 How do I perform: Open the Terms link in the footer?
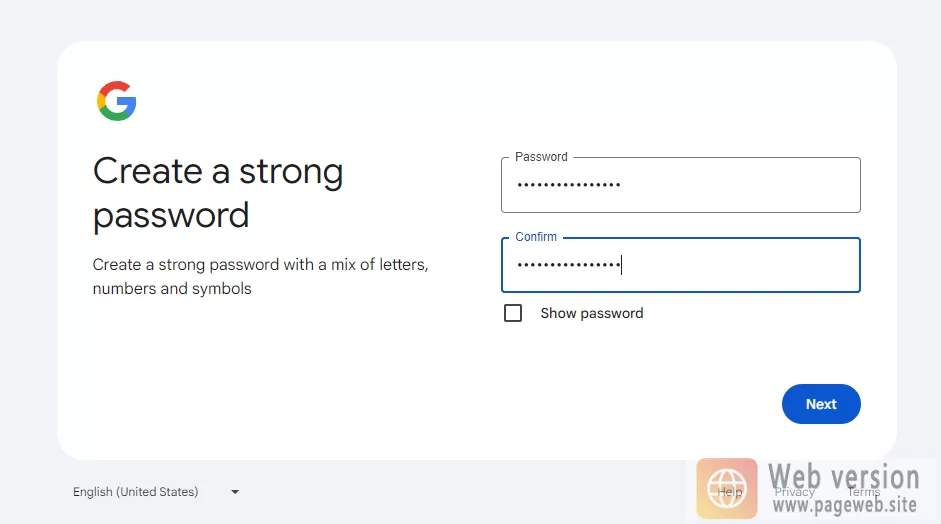(x=864, y=492)
